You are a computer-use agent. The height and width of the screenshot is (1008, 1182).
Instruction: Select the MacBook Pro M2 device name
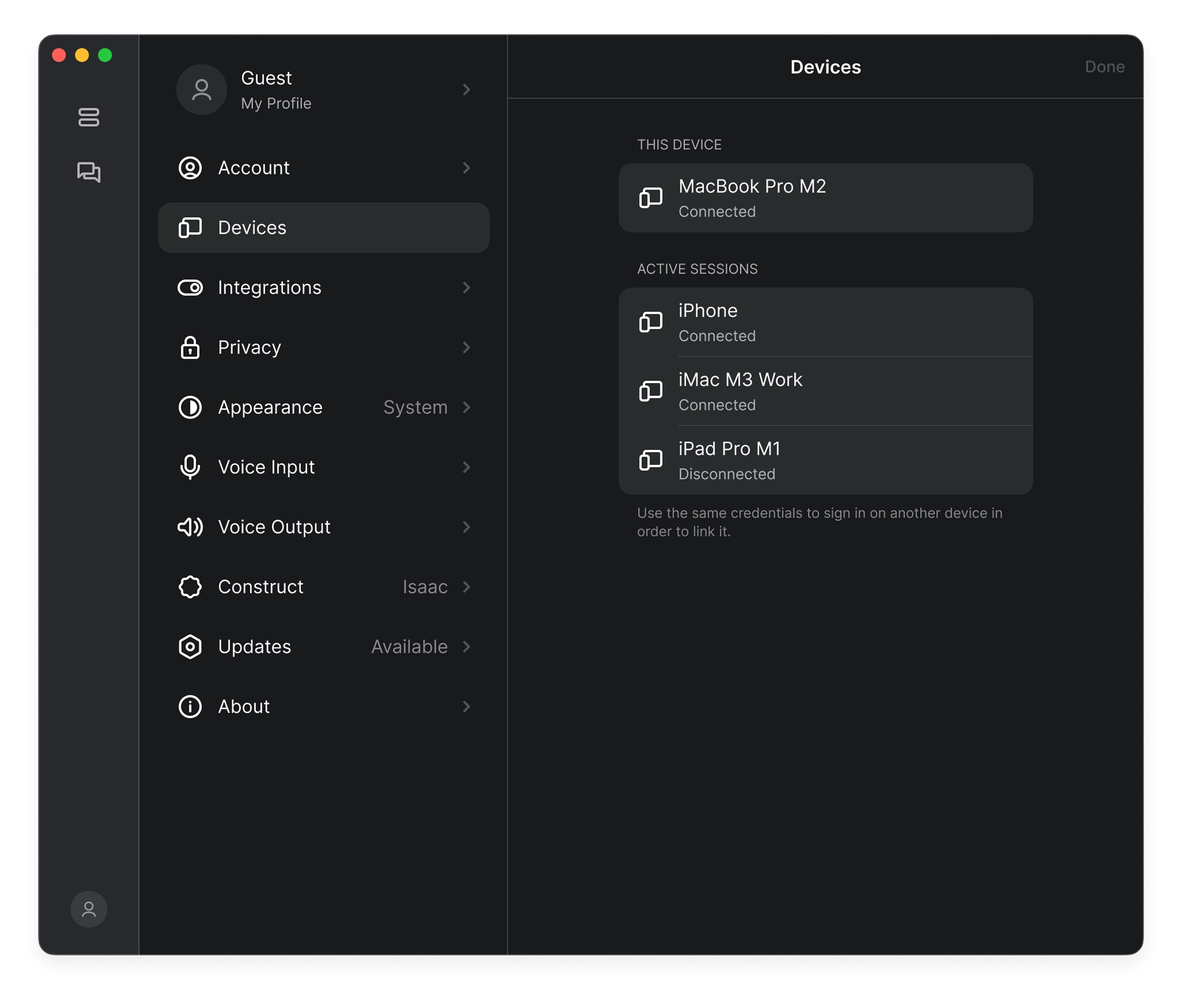(x=752, y=186)
